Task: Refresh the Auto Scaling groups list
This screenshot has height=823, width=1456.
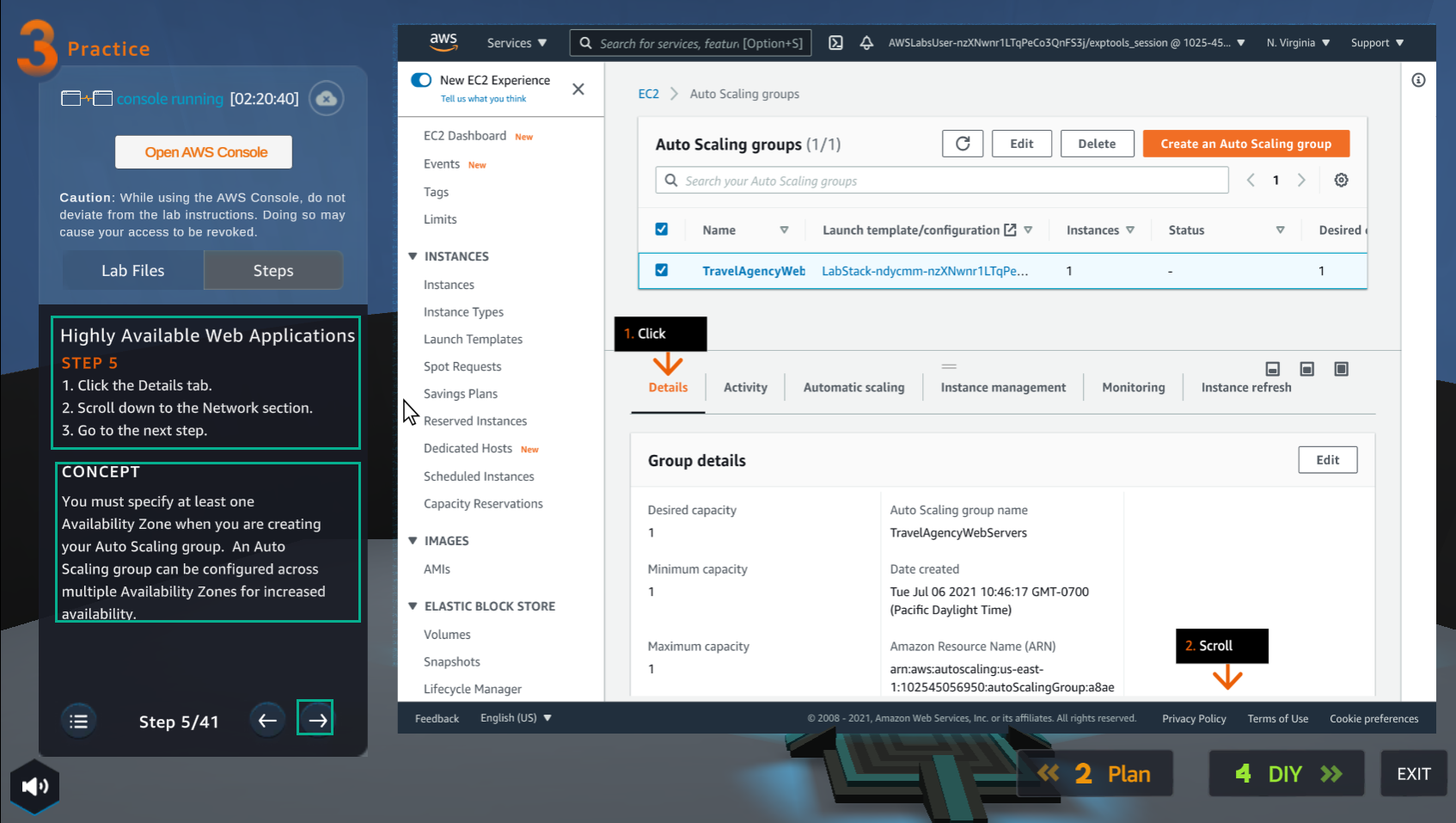Action: [963, 144]
